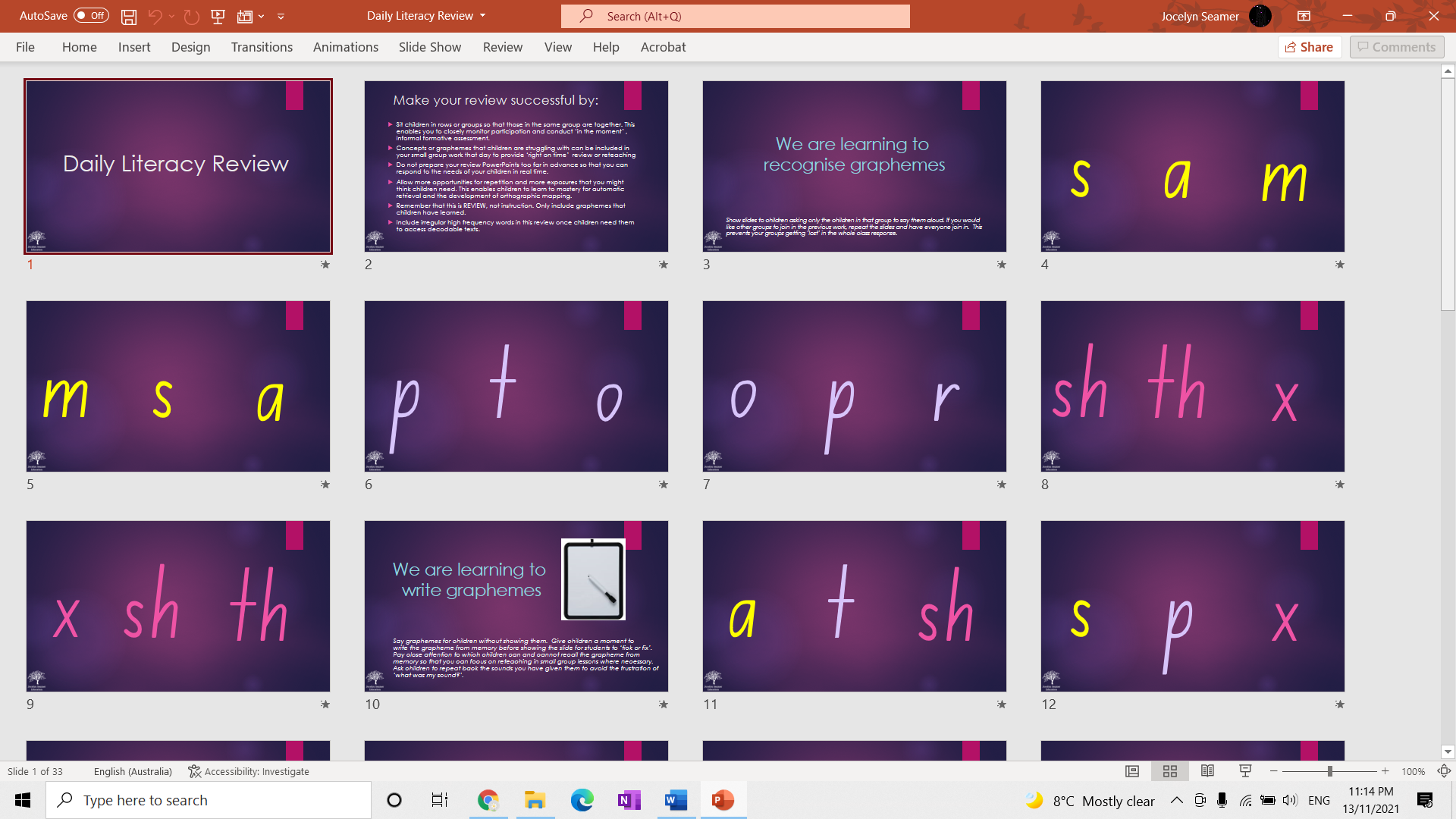Open the Transitions tab
The width and height of the screenshot is (1456, 819).
pyautogui.click(x=262, y=47)
